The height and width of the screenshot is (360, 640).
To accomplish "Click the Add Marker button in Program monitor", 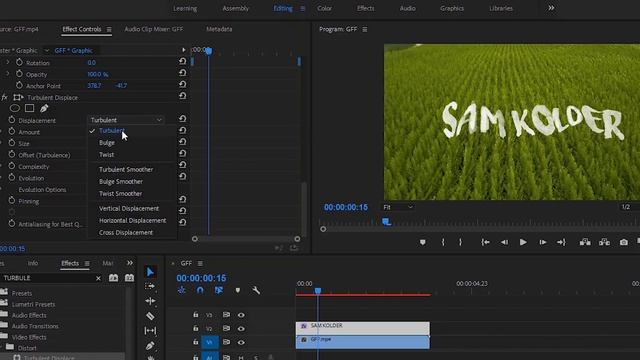I will tap(422, 242).
